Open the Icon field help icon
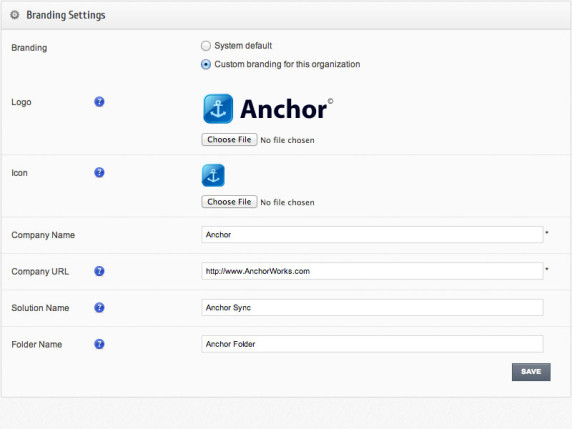The height and width of the screenshot is (429, 572). tap(99, 172)
